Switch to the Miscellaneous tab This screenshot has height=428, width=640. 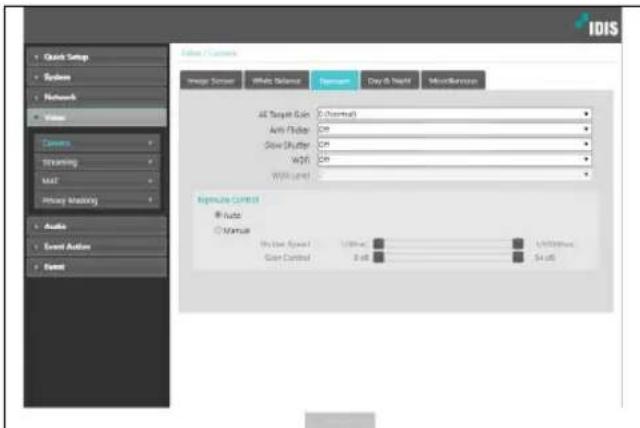coord(453,81)
